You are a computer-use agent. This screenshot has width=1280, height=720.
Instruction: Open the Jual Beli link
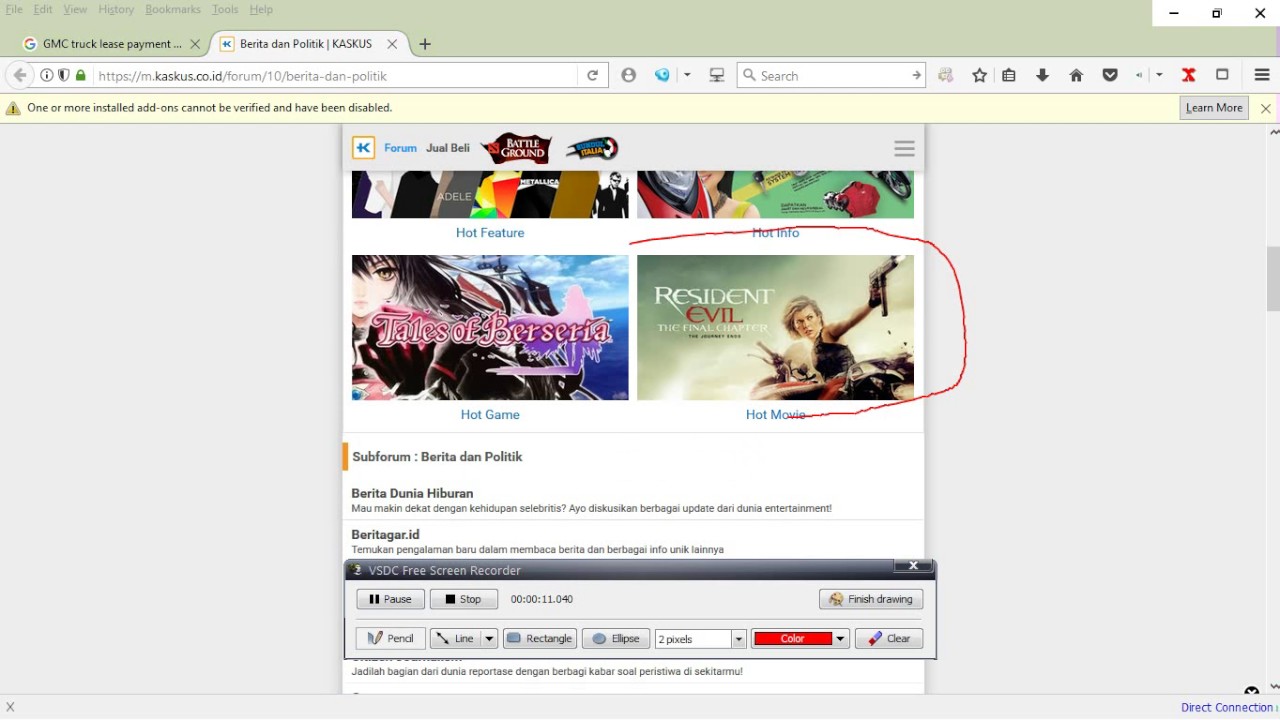pos(447,148)
